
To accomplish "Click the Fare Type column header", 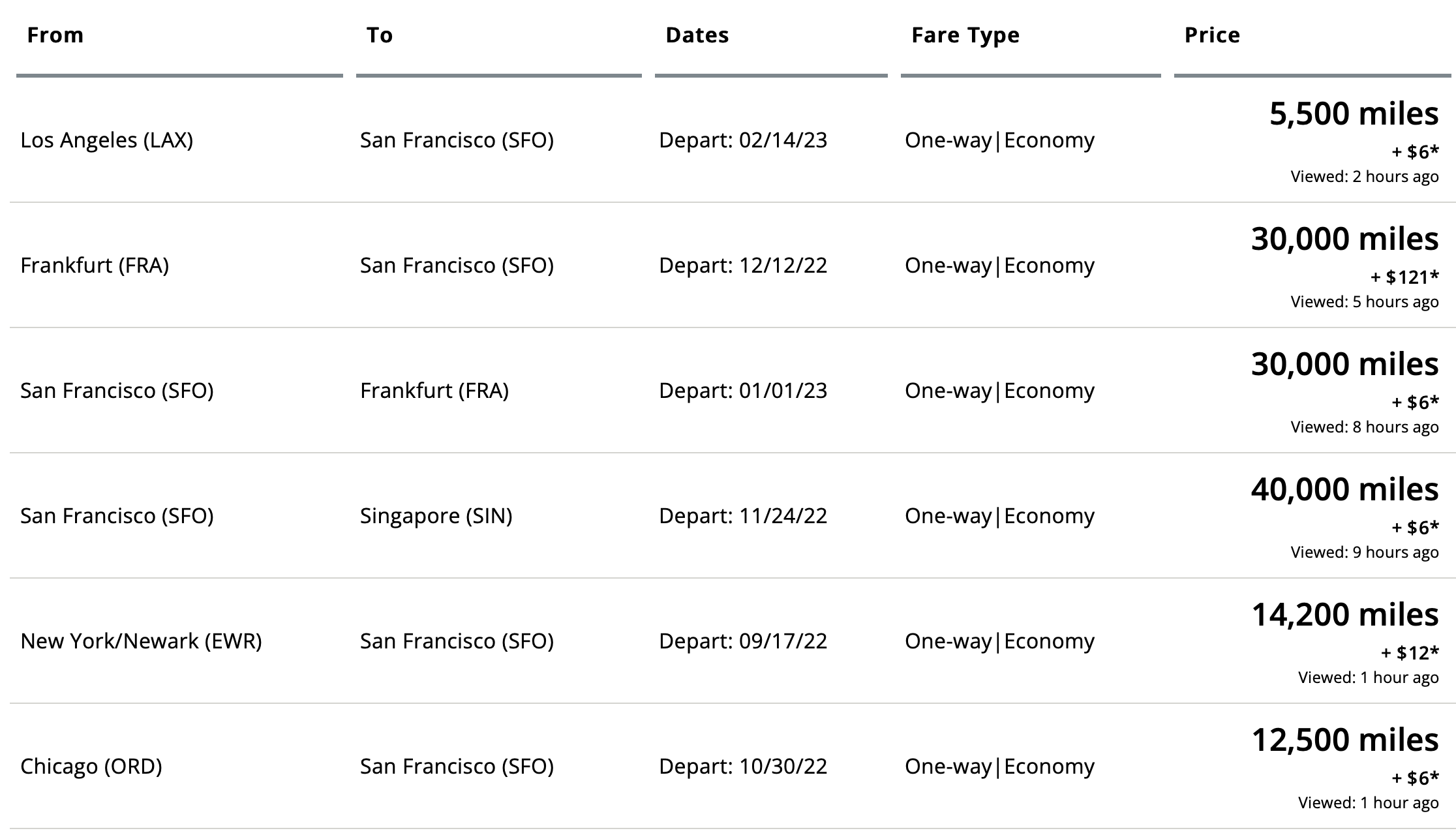I will pos(965,36).
